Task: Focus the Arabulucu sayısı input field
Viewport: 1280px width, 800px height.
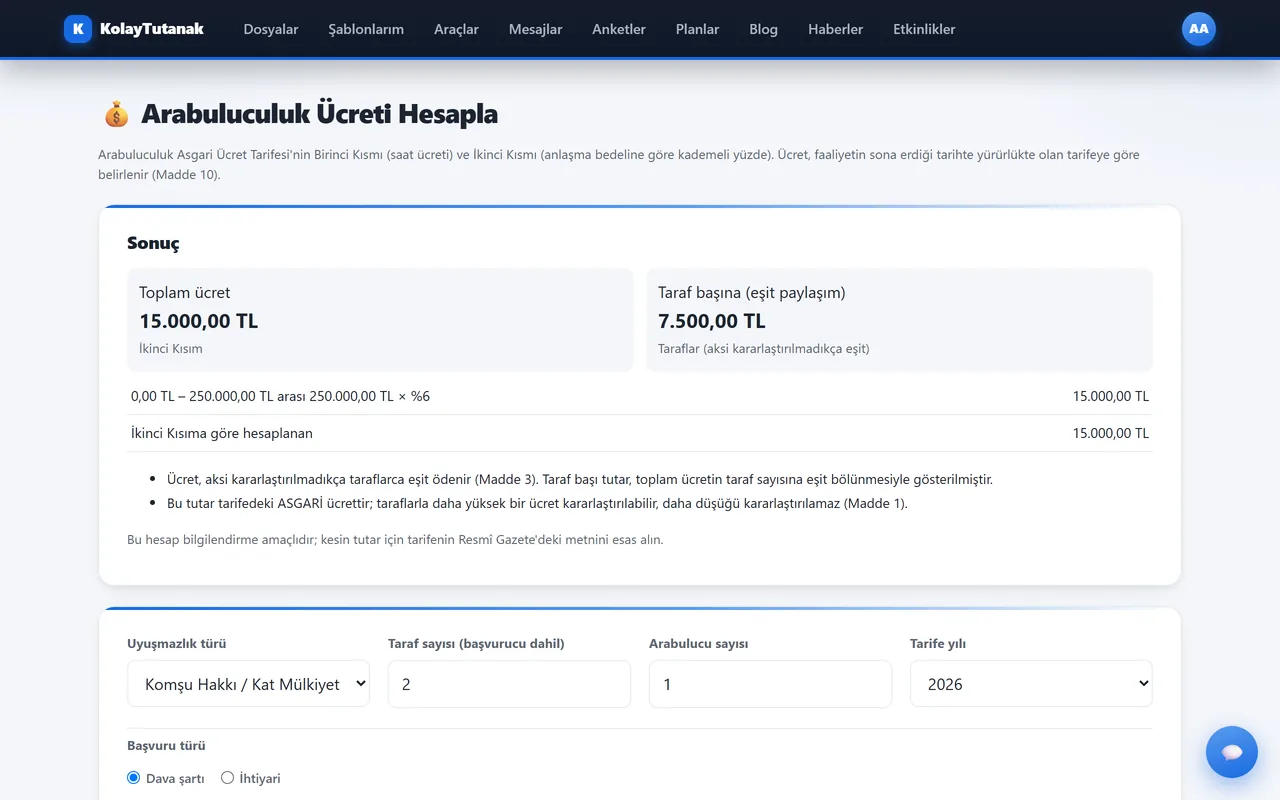Action: pos(770,684)
